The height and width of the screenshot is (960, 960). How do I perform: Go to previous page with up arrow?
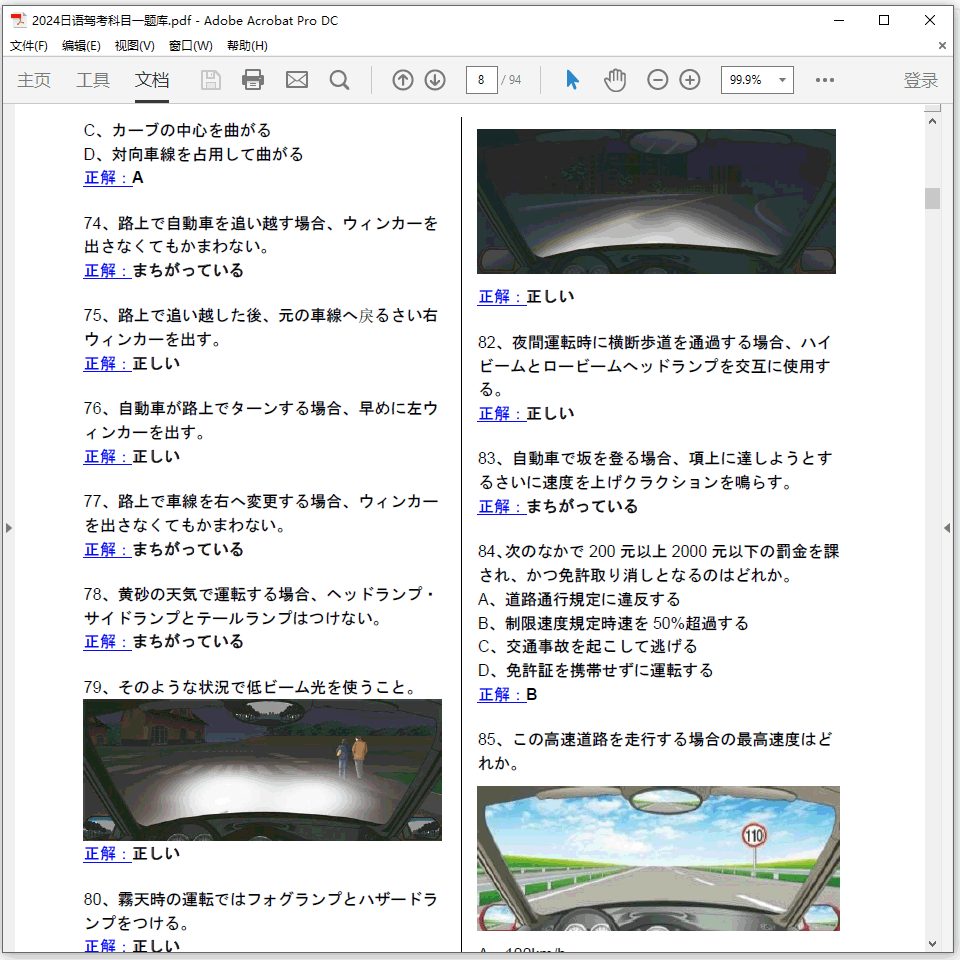403,80
